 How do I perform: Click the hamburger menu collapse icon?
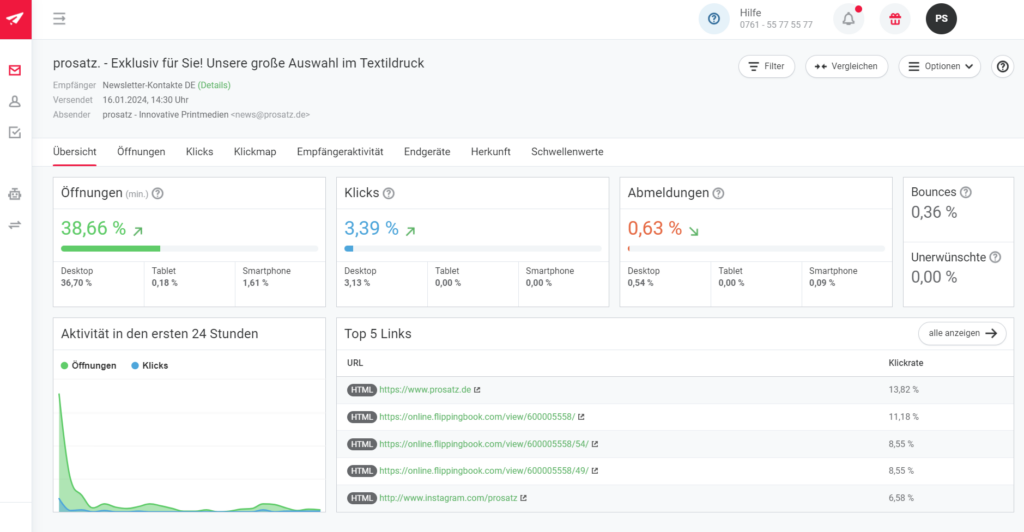point(60,18)
